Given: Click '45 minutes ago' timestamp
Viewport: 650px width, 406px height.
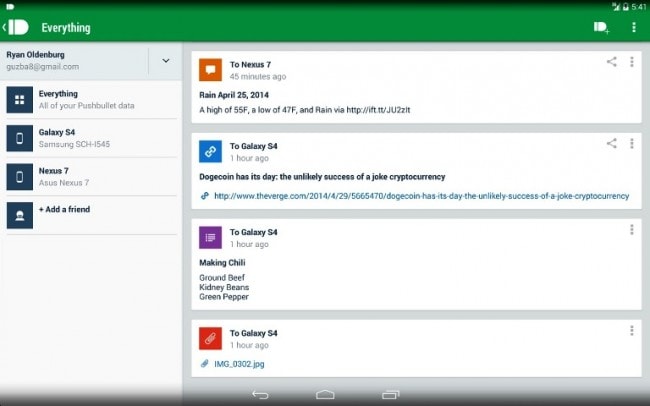Looking at the screenshot, I should [x=258, y=77].
